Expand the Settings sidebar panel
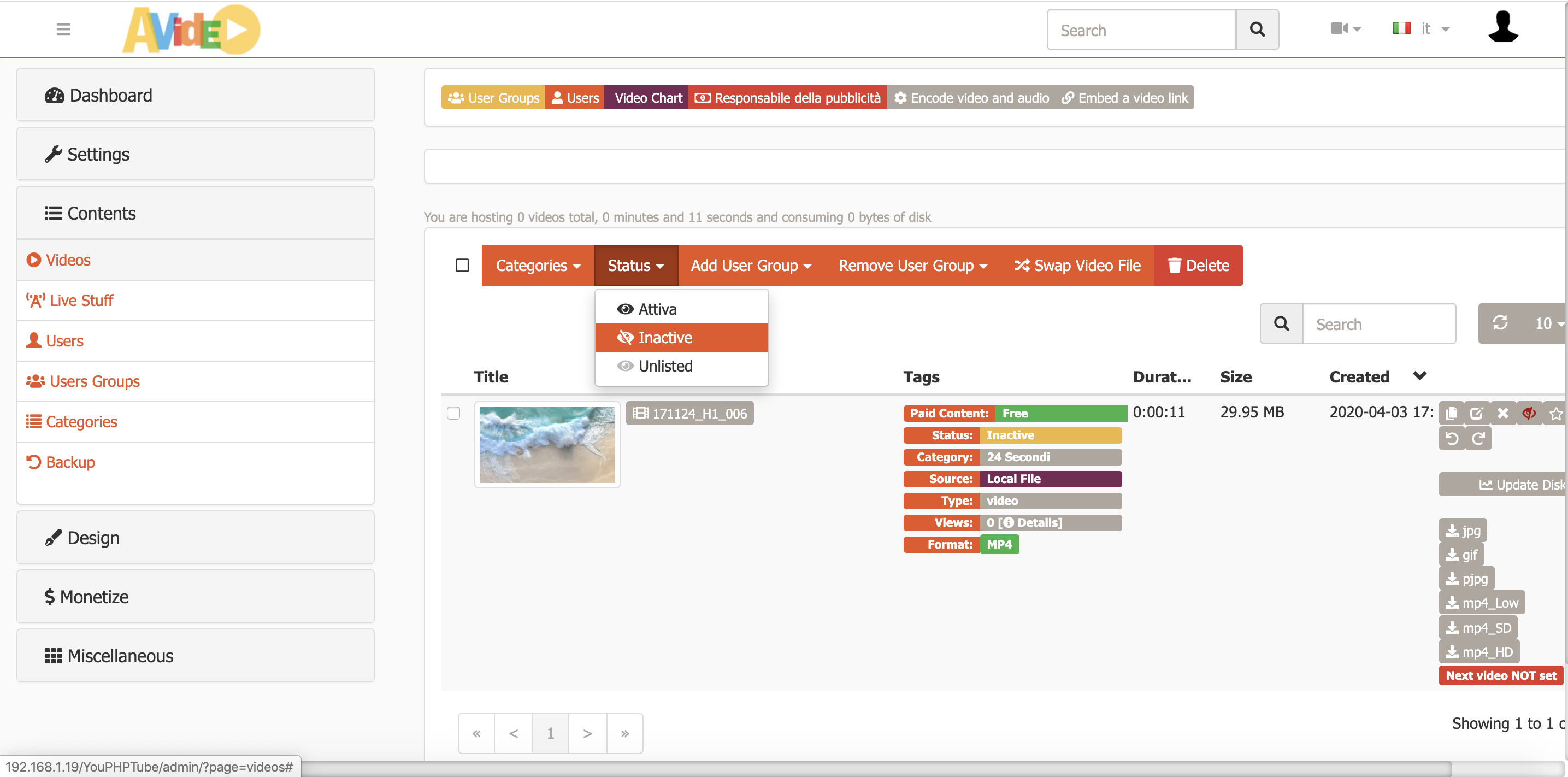Image resolution: width=1568 pixels, height=777 pixels. [196, 154]
